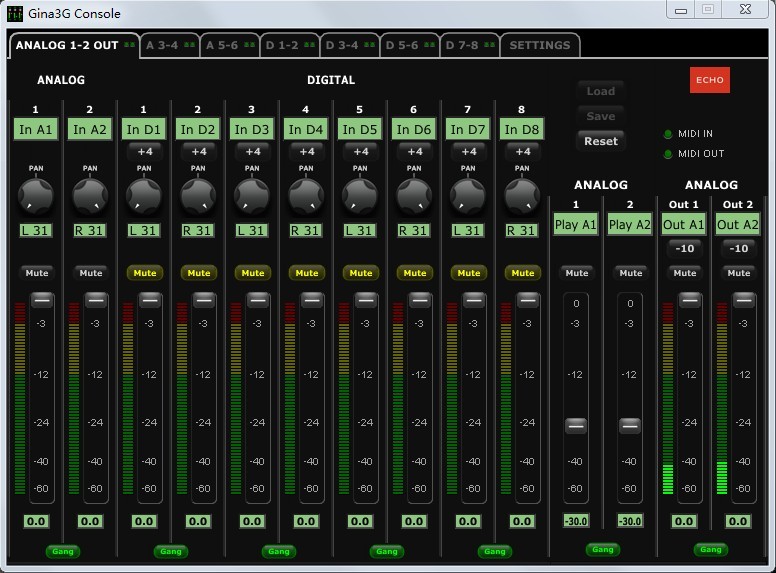Screen dimensions: 776x573
Task: Click the Reset button
Action: [601, 141]
